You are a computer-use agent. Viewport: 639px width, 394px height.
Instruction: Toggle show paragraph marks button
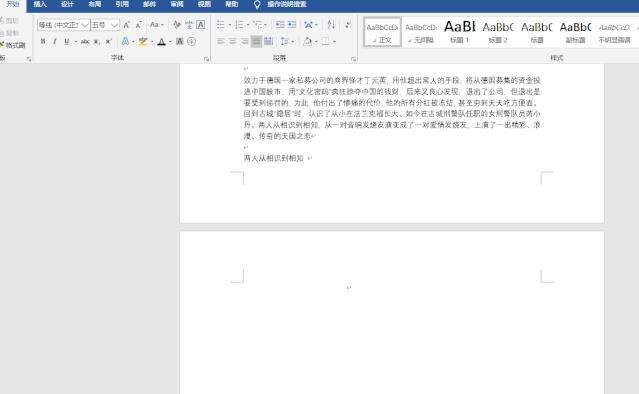[x=348, y=25]
